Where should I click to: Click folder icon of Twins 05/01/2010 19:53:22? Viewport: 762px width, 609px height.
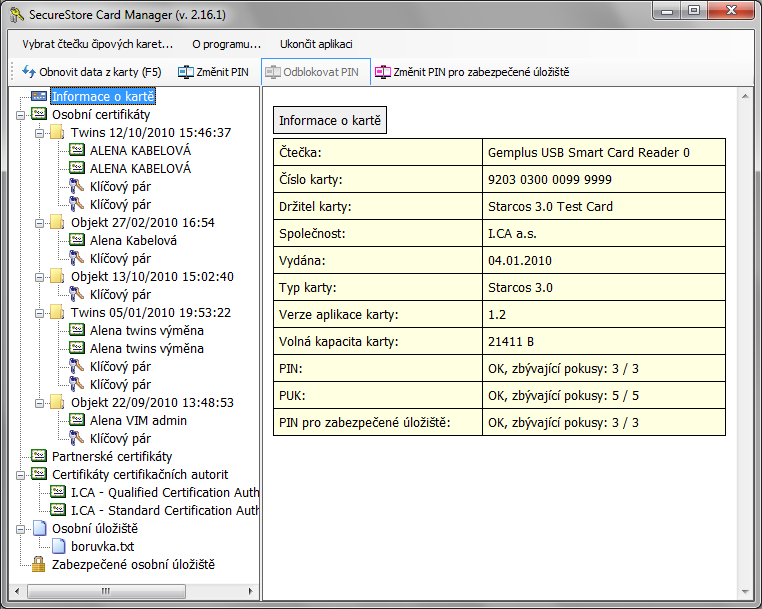click(x=57, y=312)
